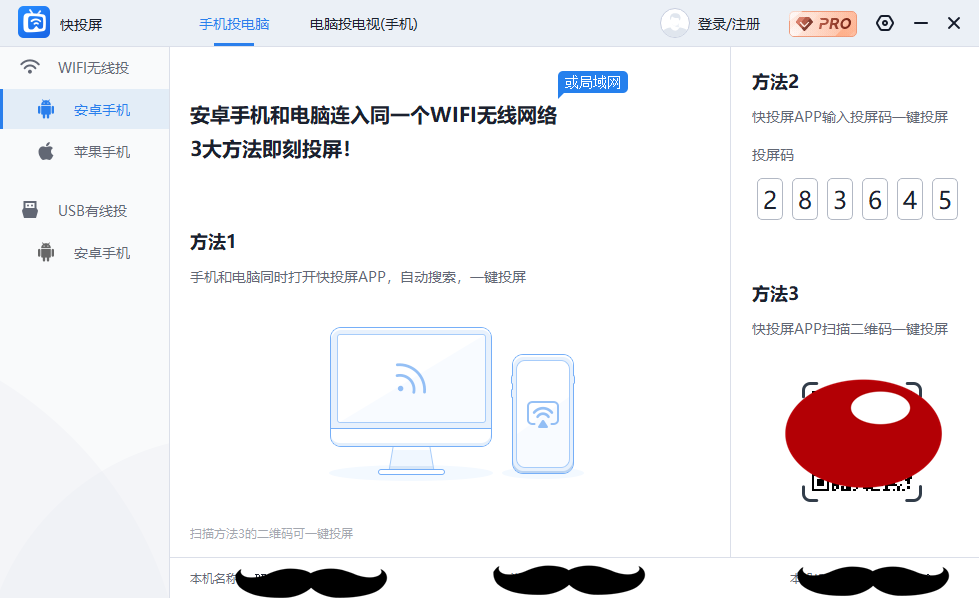Click the 方法1 heading
Image resolution: width=979 pixels, height=598 pixels.
[x=213, y=242]
